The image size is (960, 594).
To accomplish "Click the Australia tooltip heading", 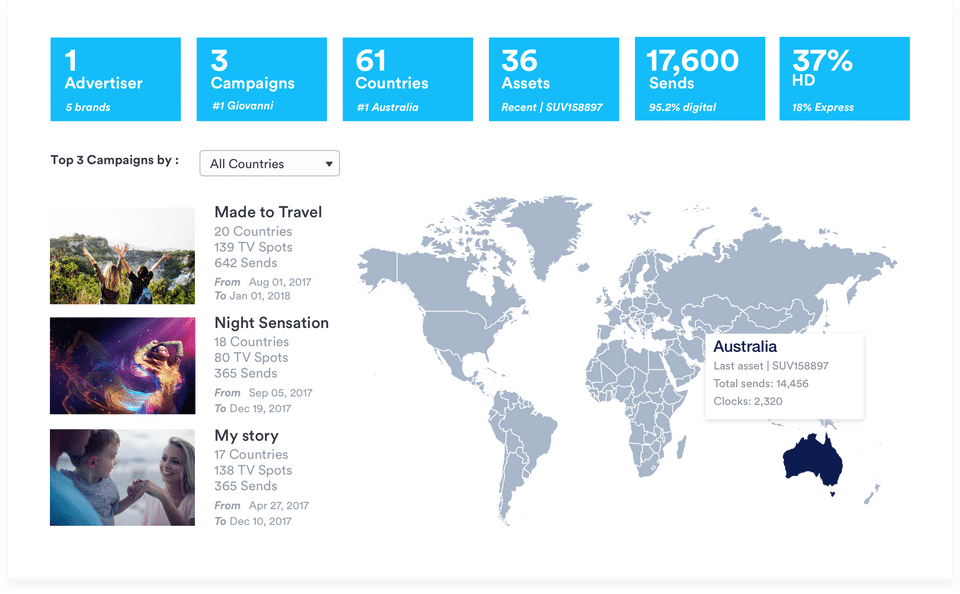I will click(x=745, y=347).
